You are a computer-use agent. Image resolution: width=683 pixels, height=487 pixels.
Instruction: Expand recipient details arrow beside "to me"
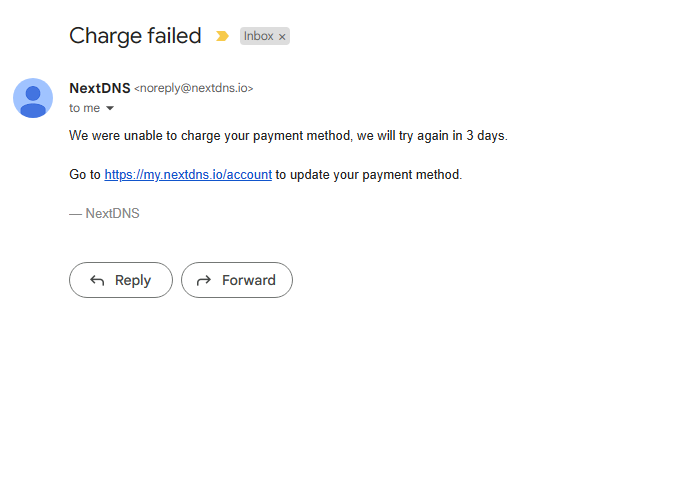click(110, 108)
